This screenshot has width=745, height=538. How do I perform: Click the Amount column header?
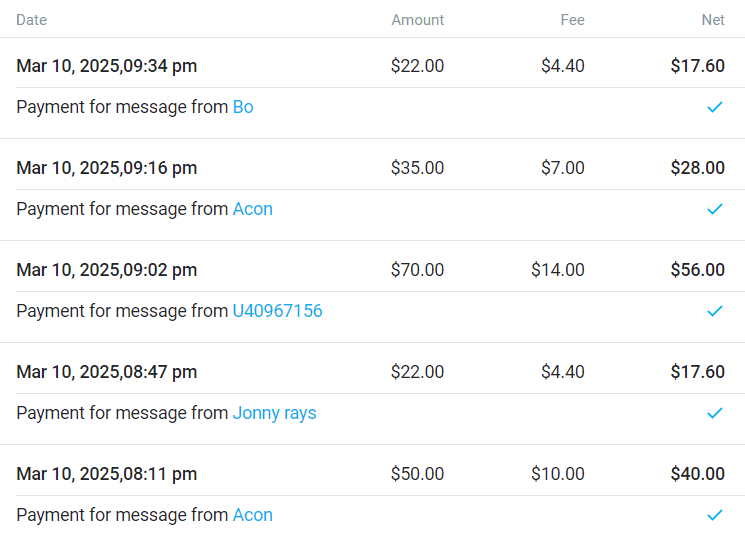[x=417, y=20]
